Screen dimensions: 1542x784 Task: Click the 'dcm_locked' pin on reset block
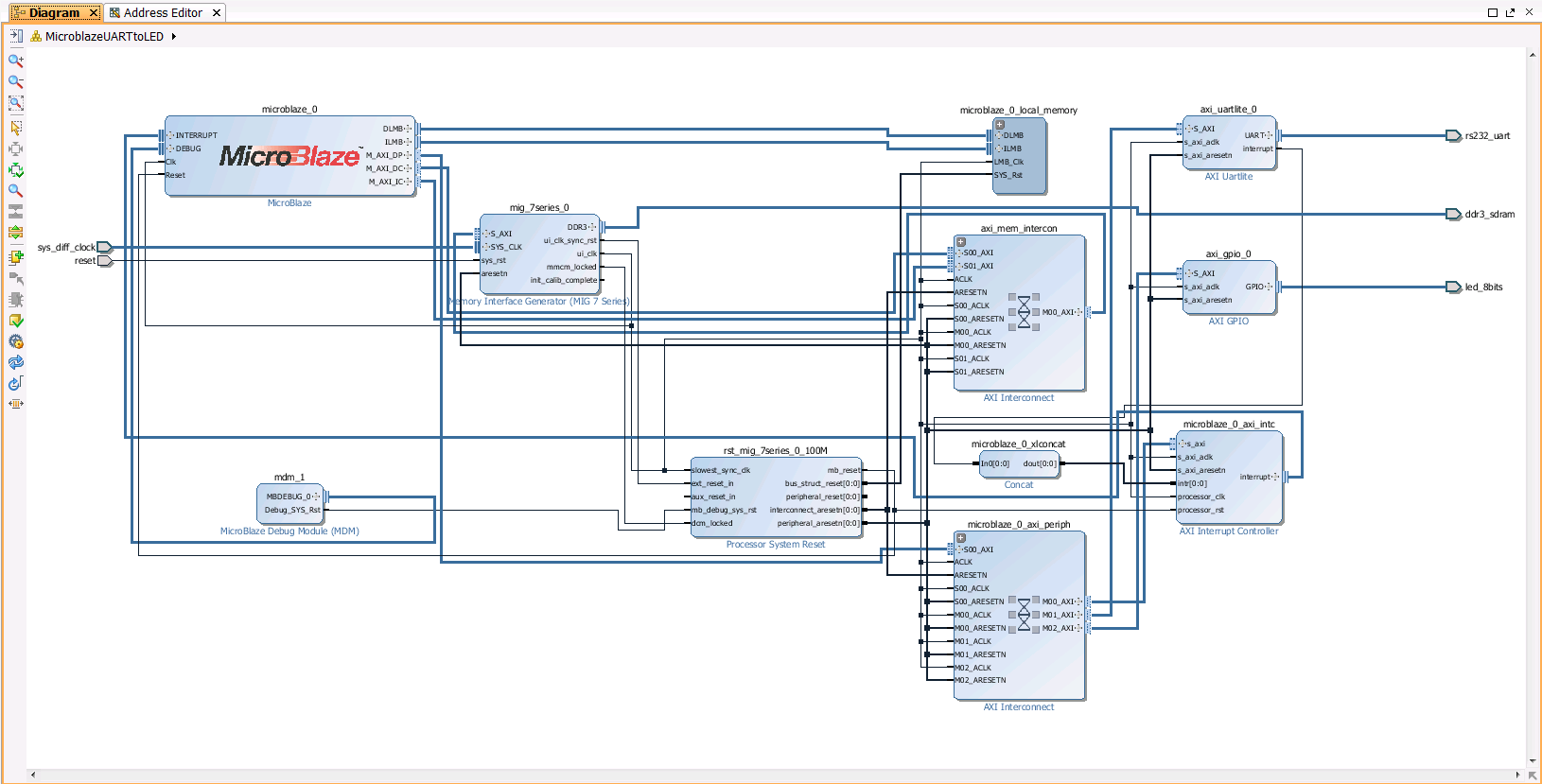[712, 523]
